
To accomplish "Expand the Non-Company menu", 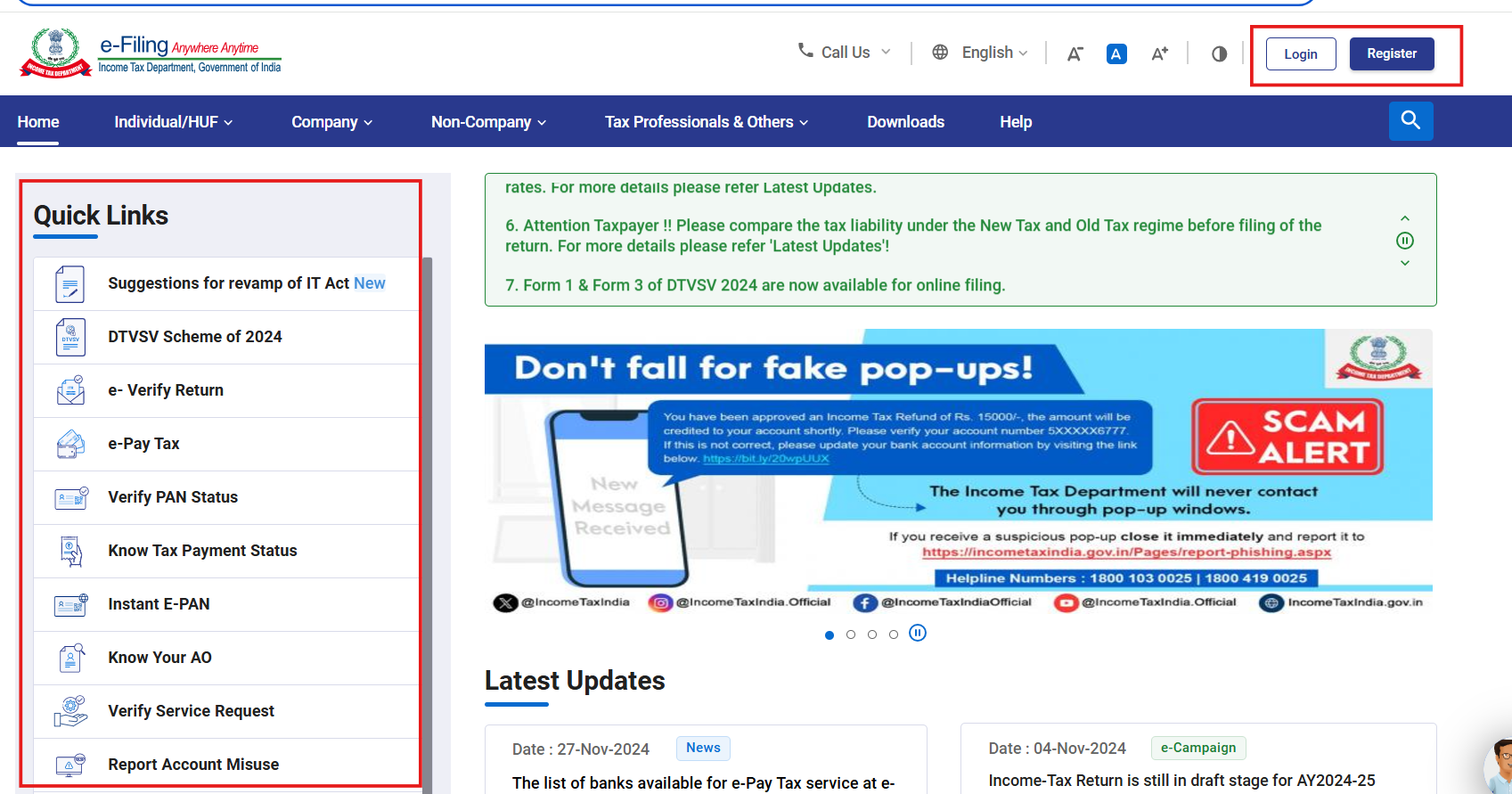I will 489,122.
